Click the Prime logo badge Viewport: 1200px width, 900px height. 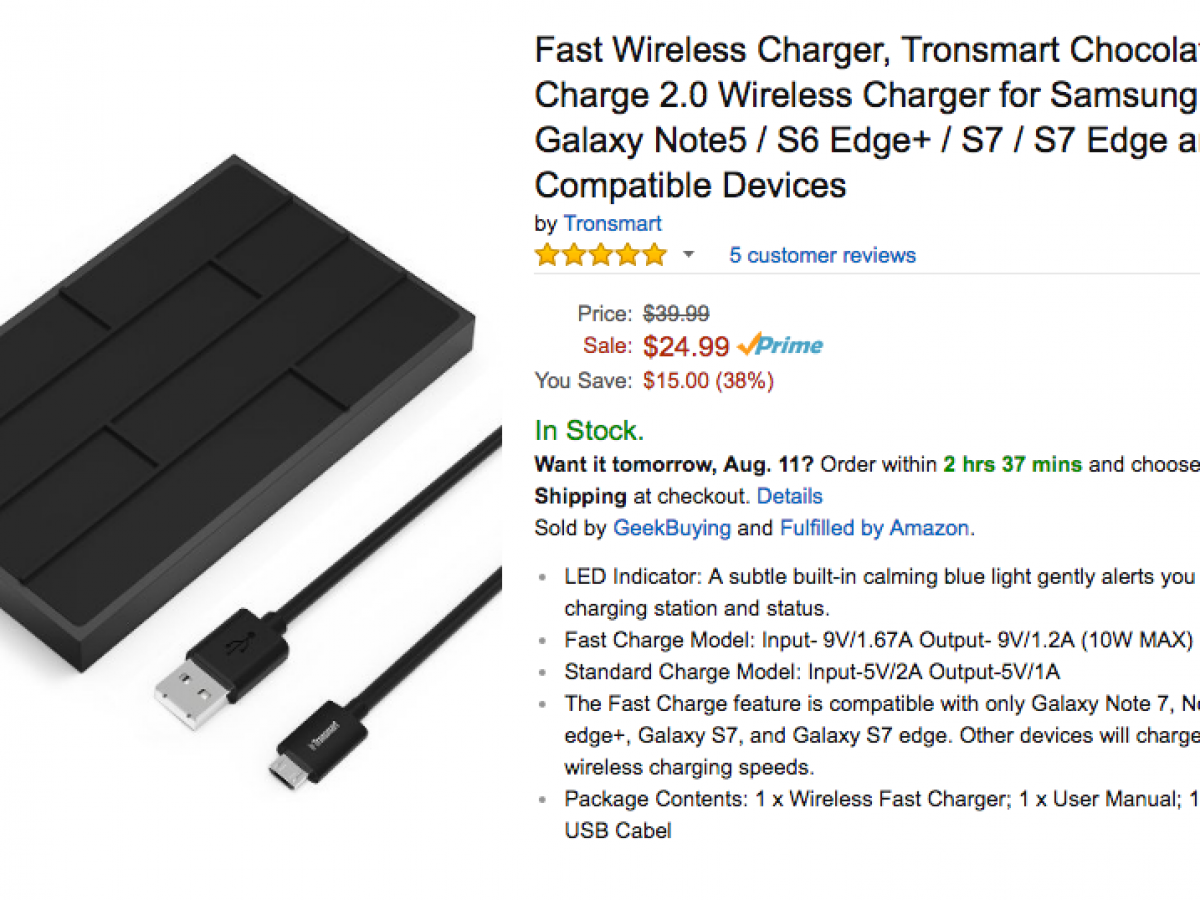pos(780,346)
